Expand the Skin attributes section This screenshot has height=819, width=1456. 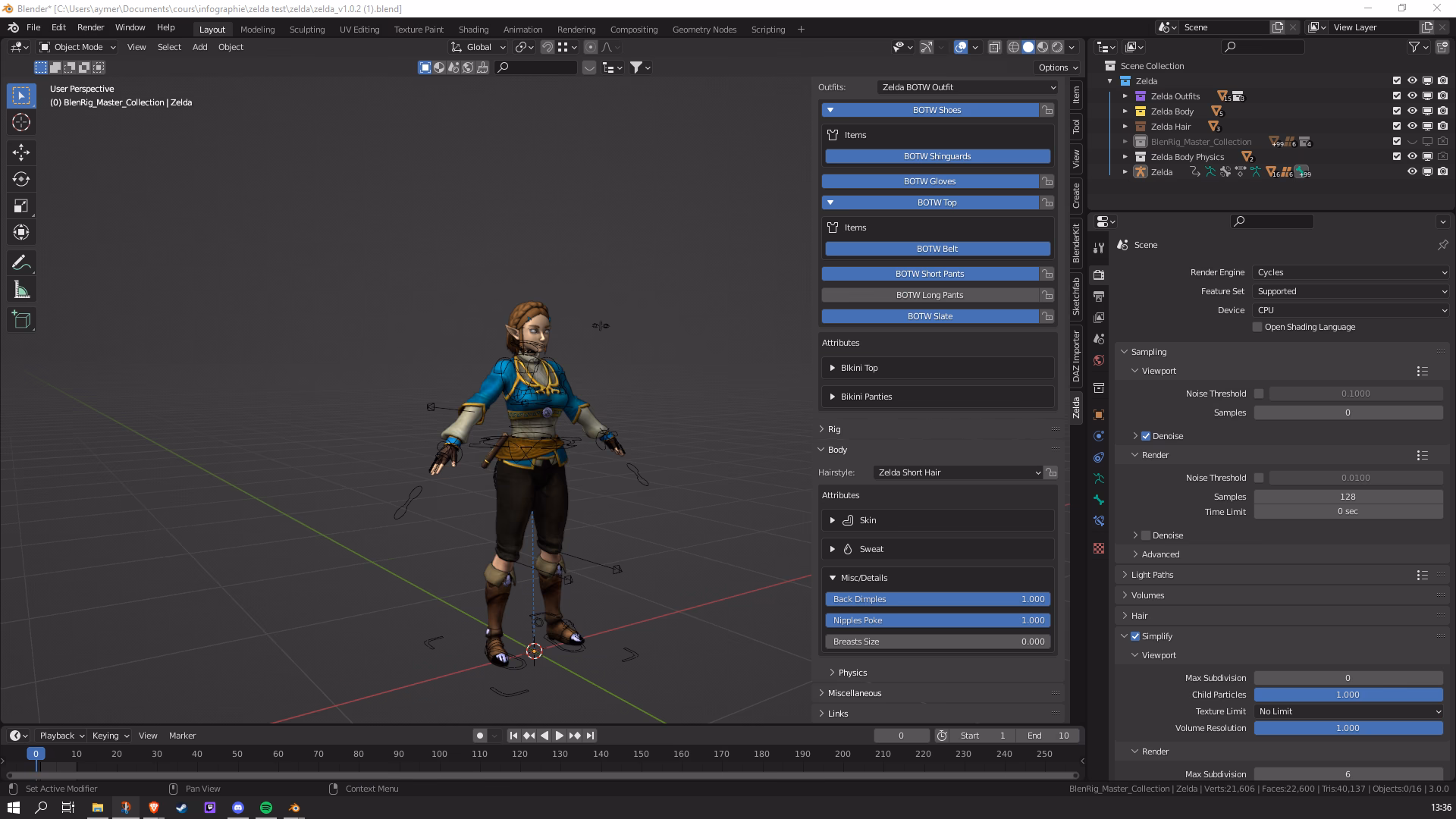click(x=938, y=520)
